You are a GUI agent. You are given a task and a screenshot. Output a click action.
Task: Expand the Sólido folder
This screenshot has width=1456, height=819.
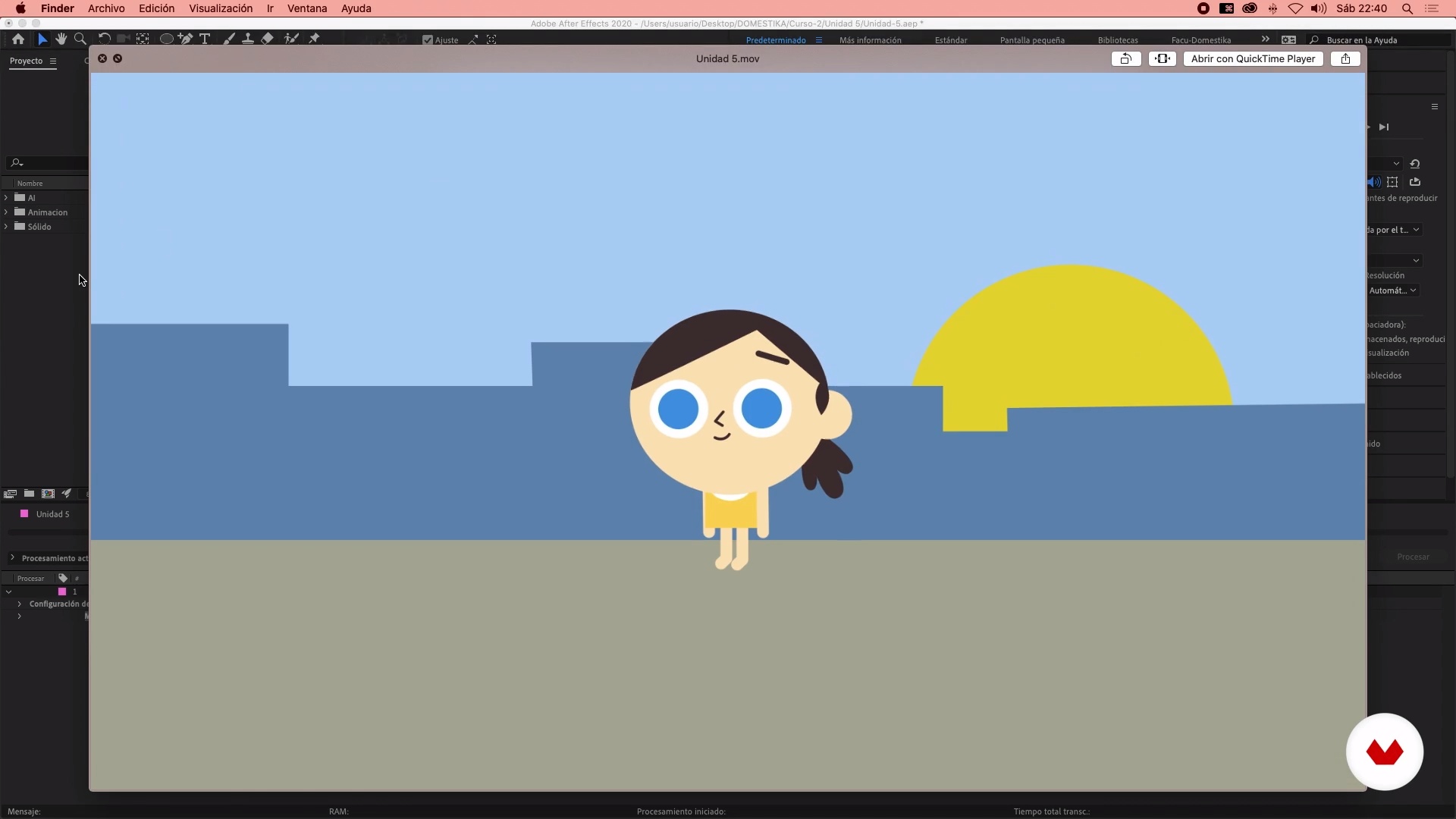click(6, 227)
